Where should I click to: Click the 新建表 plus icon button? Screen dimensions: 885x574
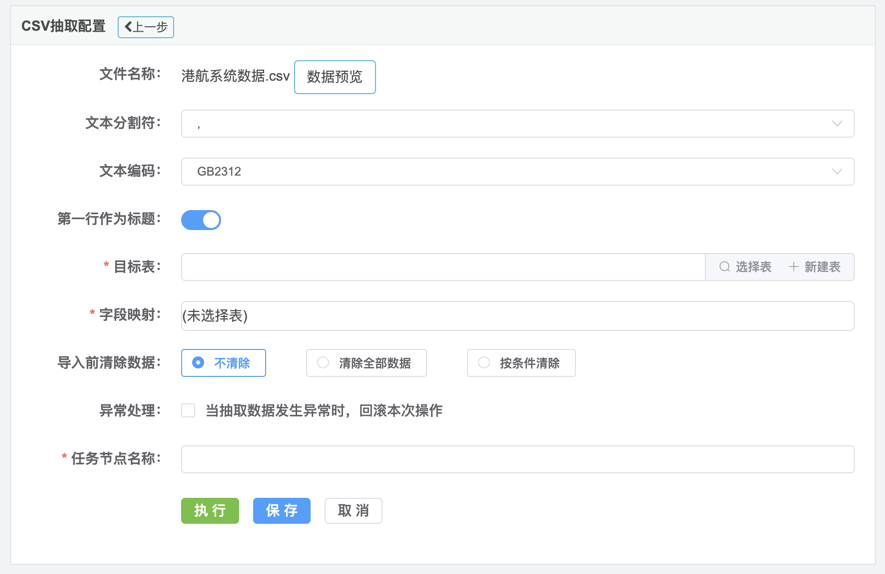(x=815, y=267)
